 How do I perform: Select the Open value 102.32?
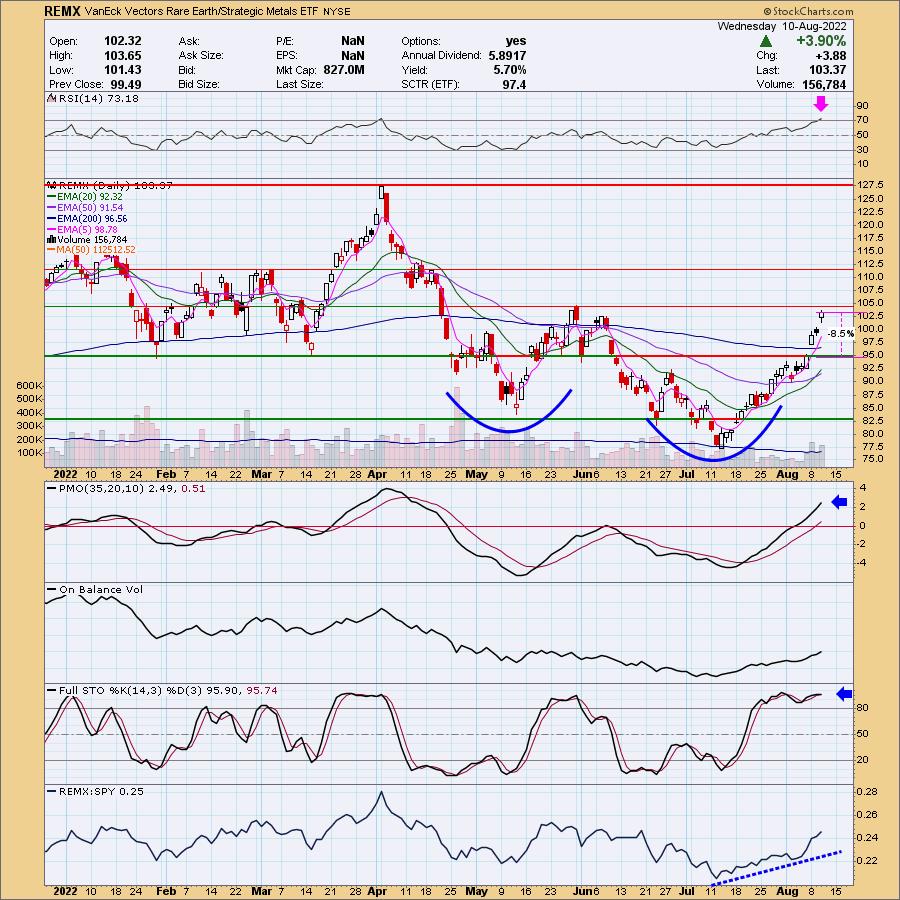[x=122, y=41]
